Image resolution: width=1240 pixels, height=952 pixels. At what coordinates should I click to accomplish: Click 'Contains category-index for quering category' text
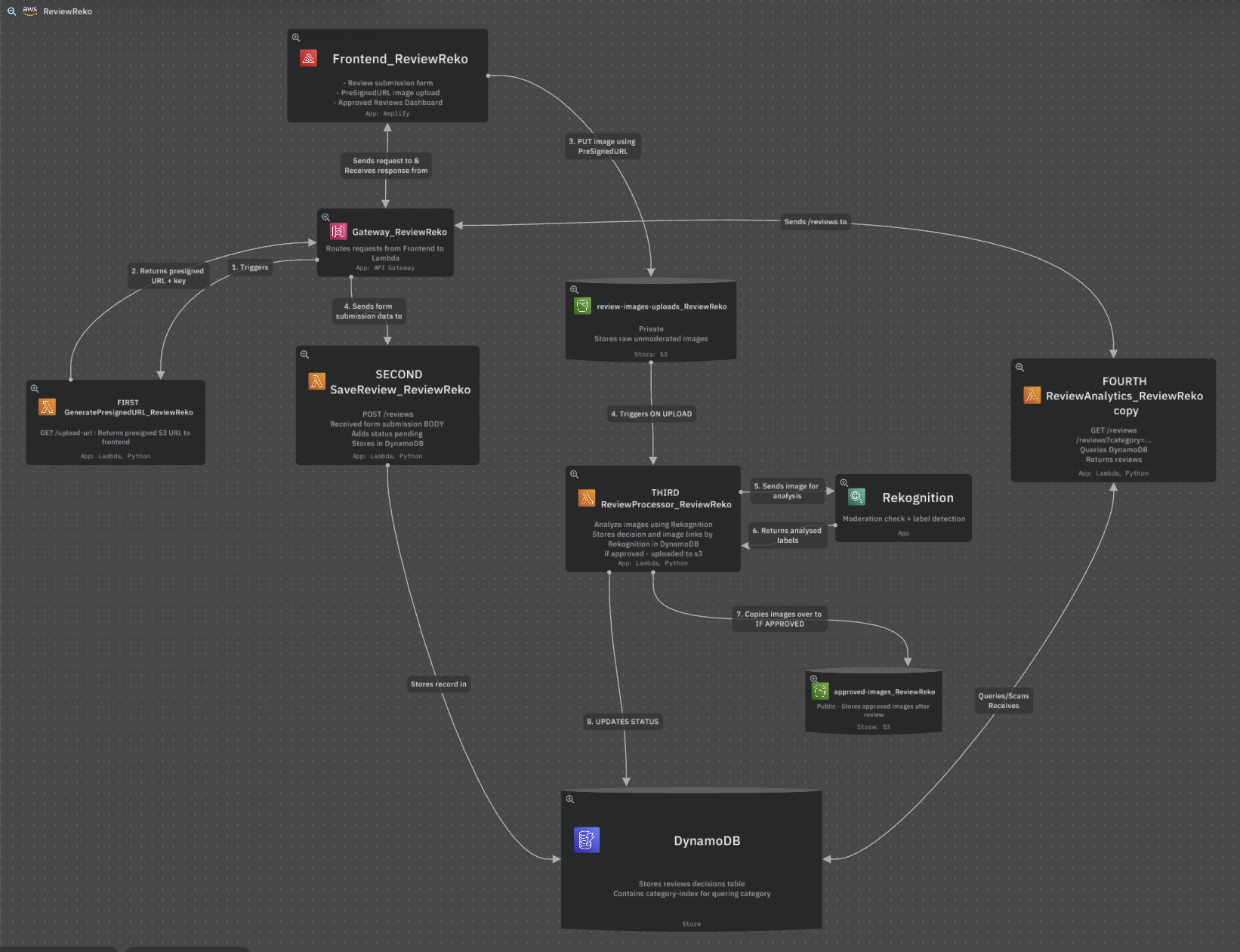click(692, 894)
